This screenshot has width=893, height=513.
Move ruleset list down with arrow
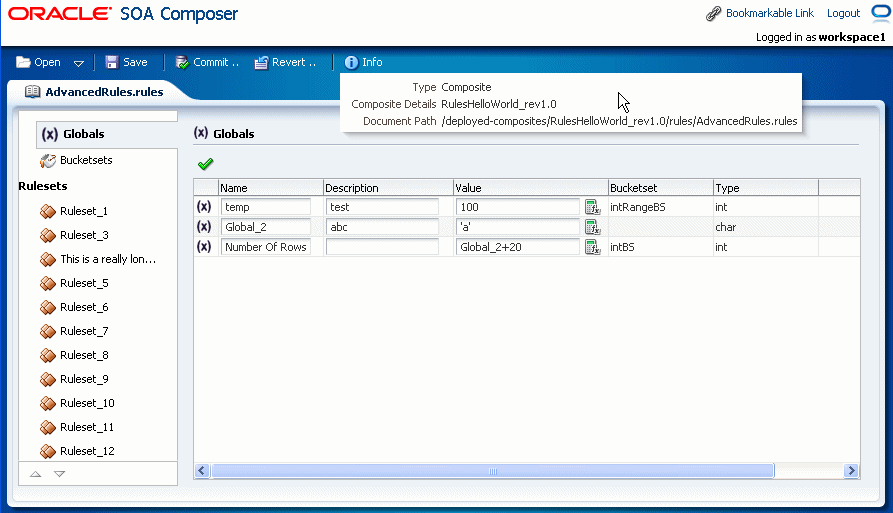click(x=59, y=474)
